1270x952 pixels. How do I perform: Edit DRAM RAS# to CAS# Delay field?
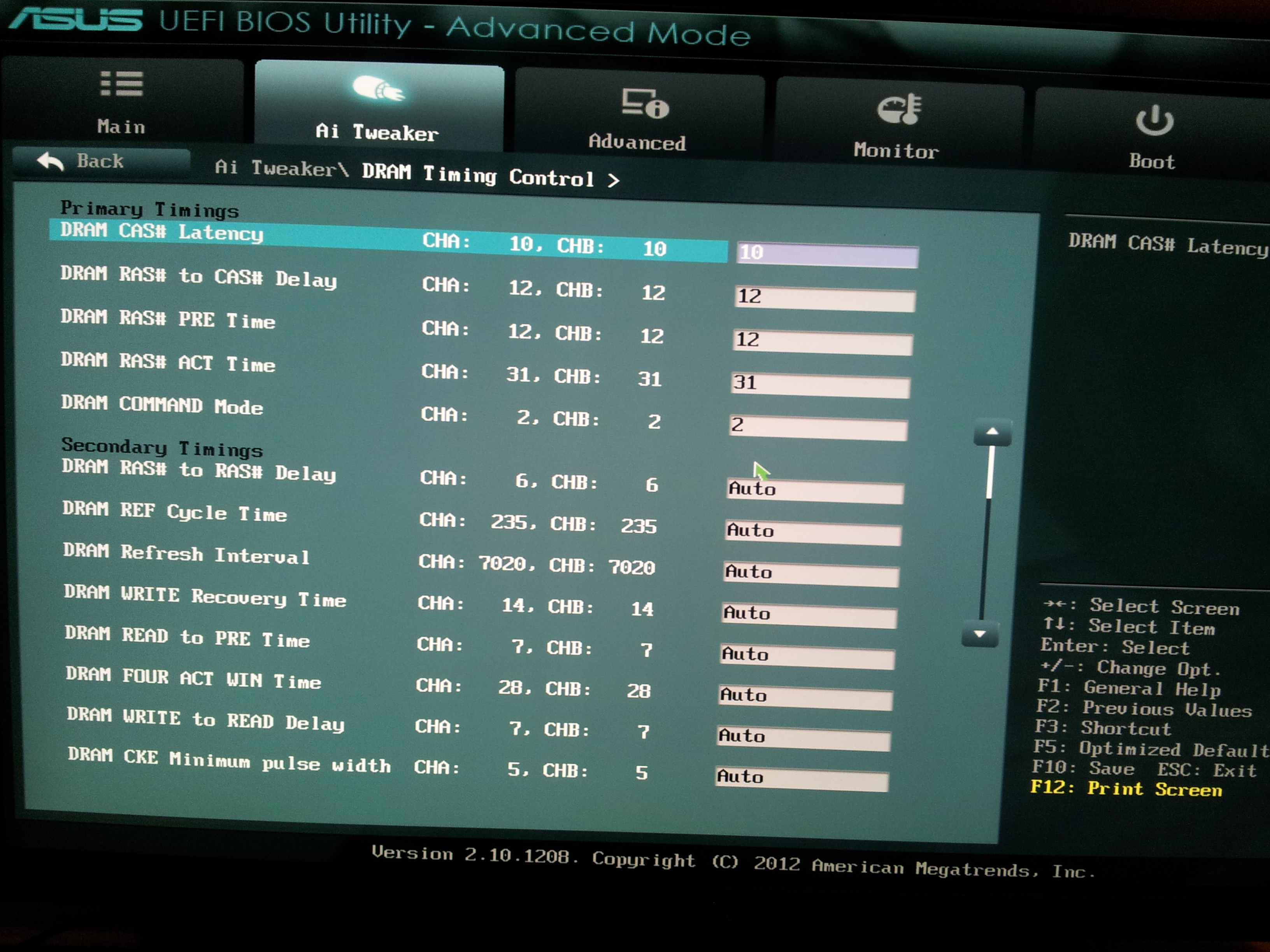click(x=825, y=298)
